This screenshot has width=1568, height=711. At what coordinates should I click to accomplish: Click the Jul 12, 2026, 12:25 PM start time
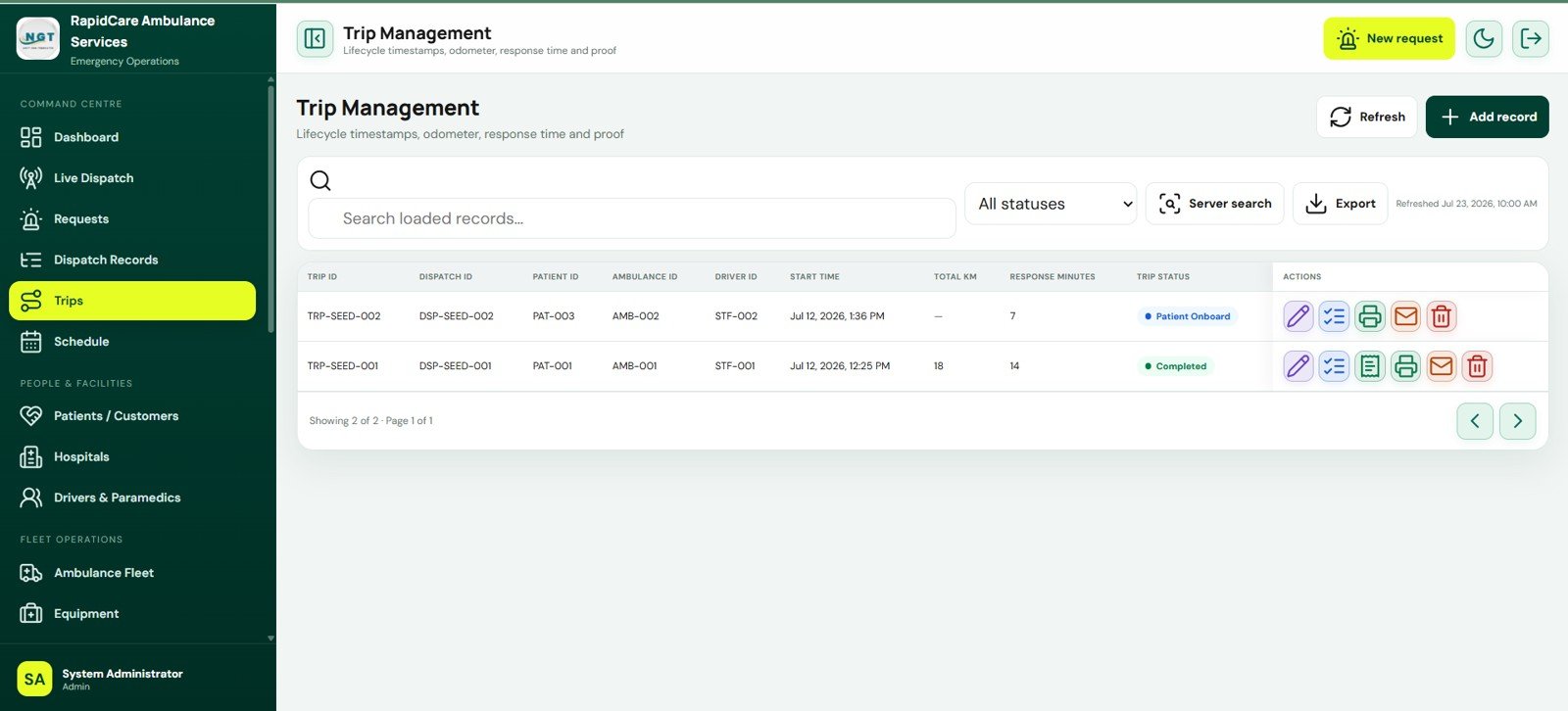tap(840, 366)
